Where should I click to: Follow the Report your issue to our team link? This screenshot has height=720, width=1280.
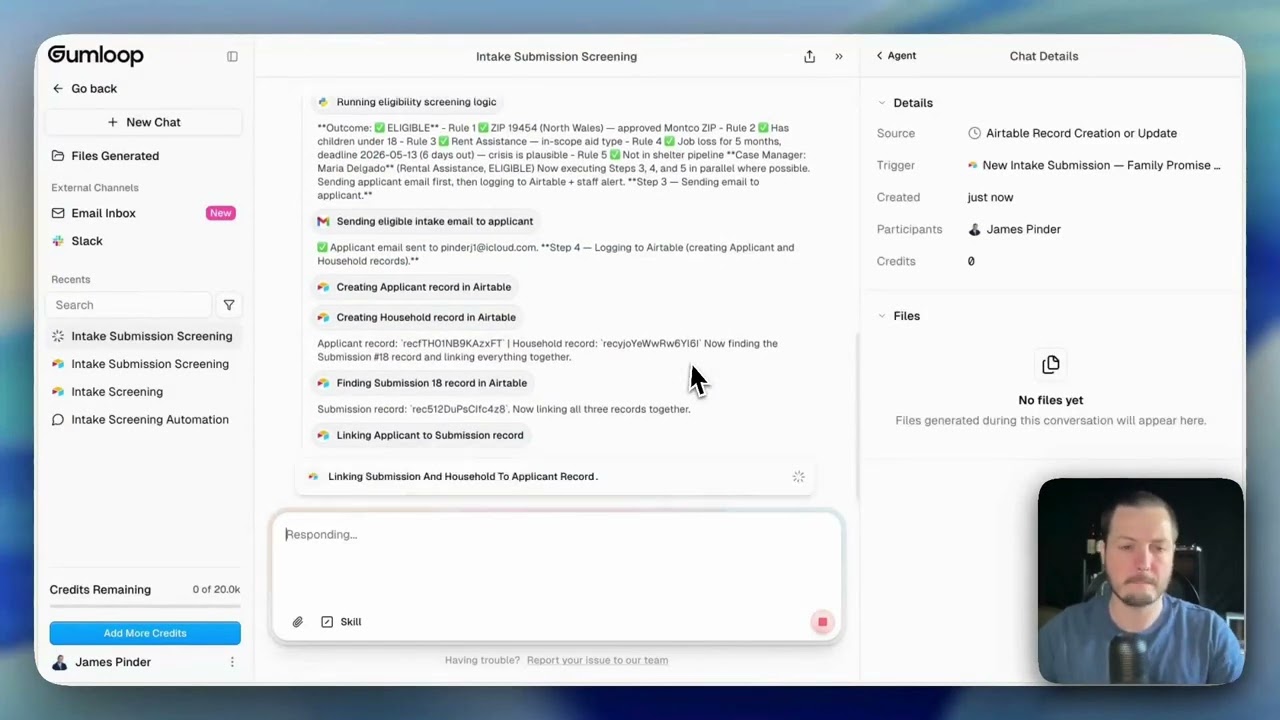[x=597, y=660]
